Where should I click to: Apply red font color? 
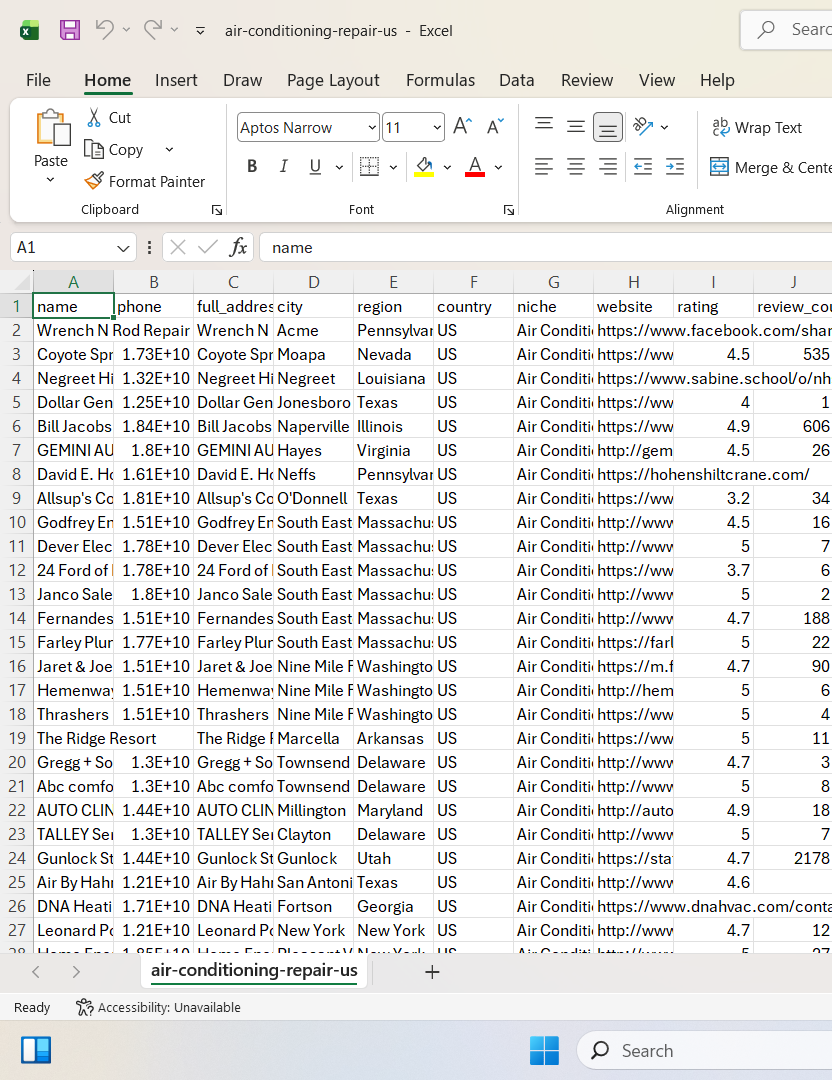click(475, 167)
